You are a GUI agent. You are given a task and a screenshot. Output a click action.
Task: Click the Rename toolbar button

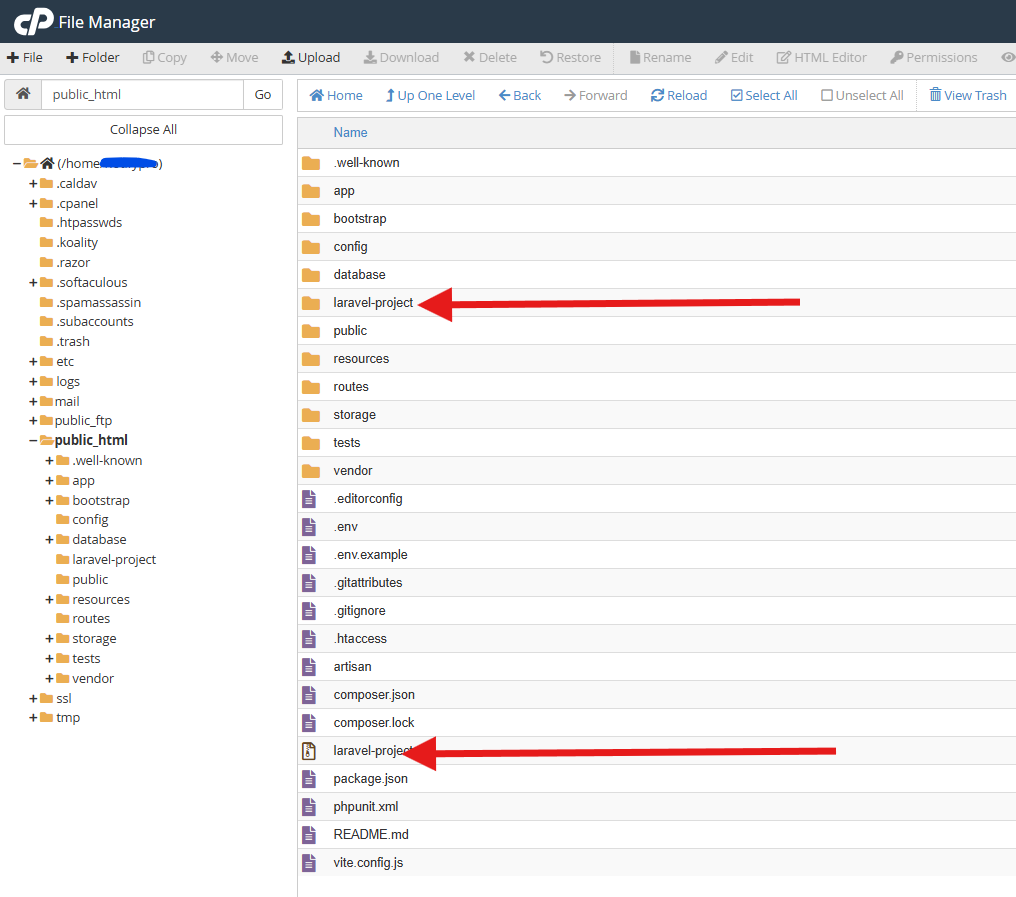coord(660,58)
